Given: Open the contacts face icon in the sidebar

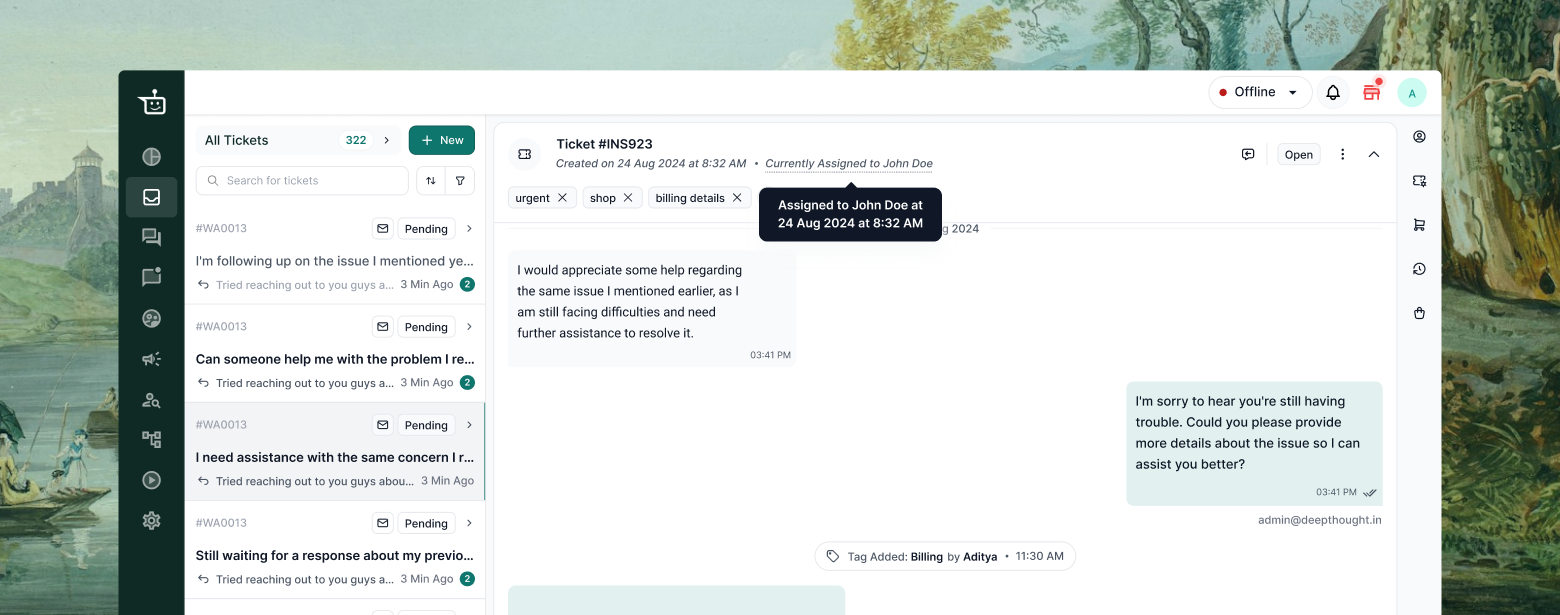Looking at the screenshot, I should 152,319.
